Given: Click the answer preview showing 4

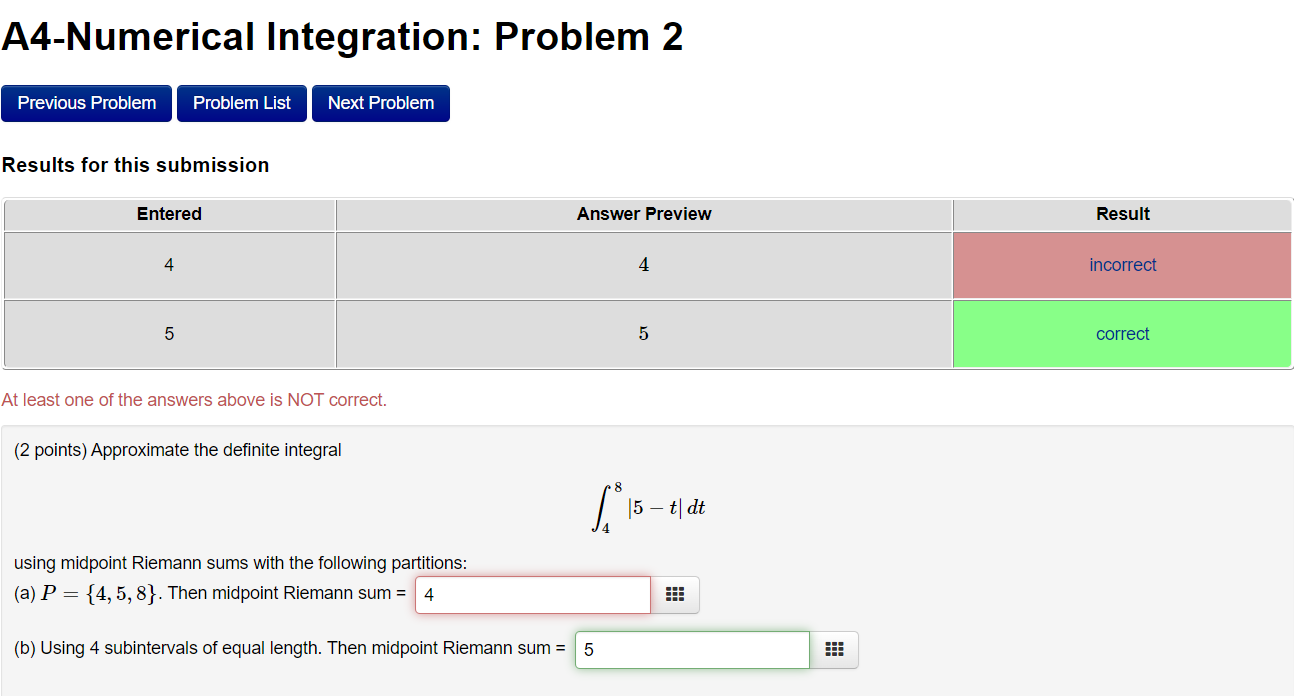Looking at the screenshot, I should (643, 264).
